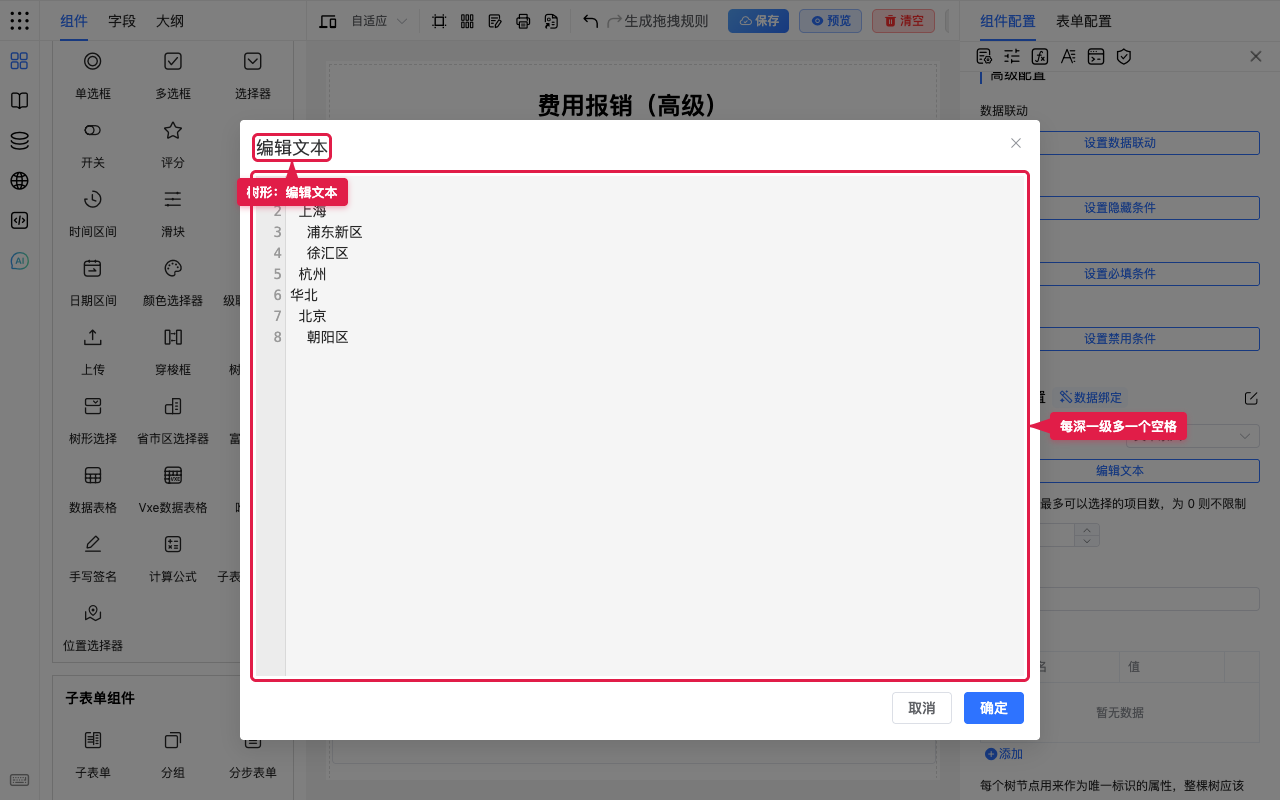Select the 选择器 component
This screenshot has width=1280, height=800.
[x=253, y=75]
